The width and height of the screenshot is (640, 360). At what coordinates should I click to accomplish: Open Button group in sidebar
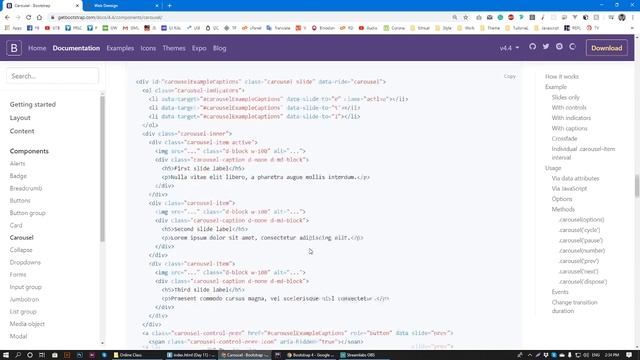(x=27, y=213)
